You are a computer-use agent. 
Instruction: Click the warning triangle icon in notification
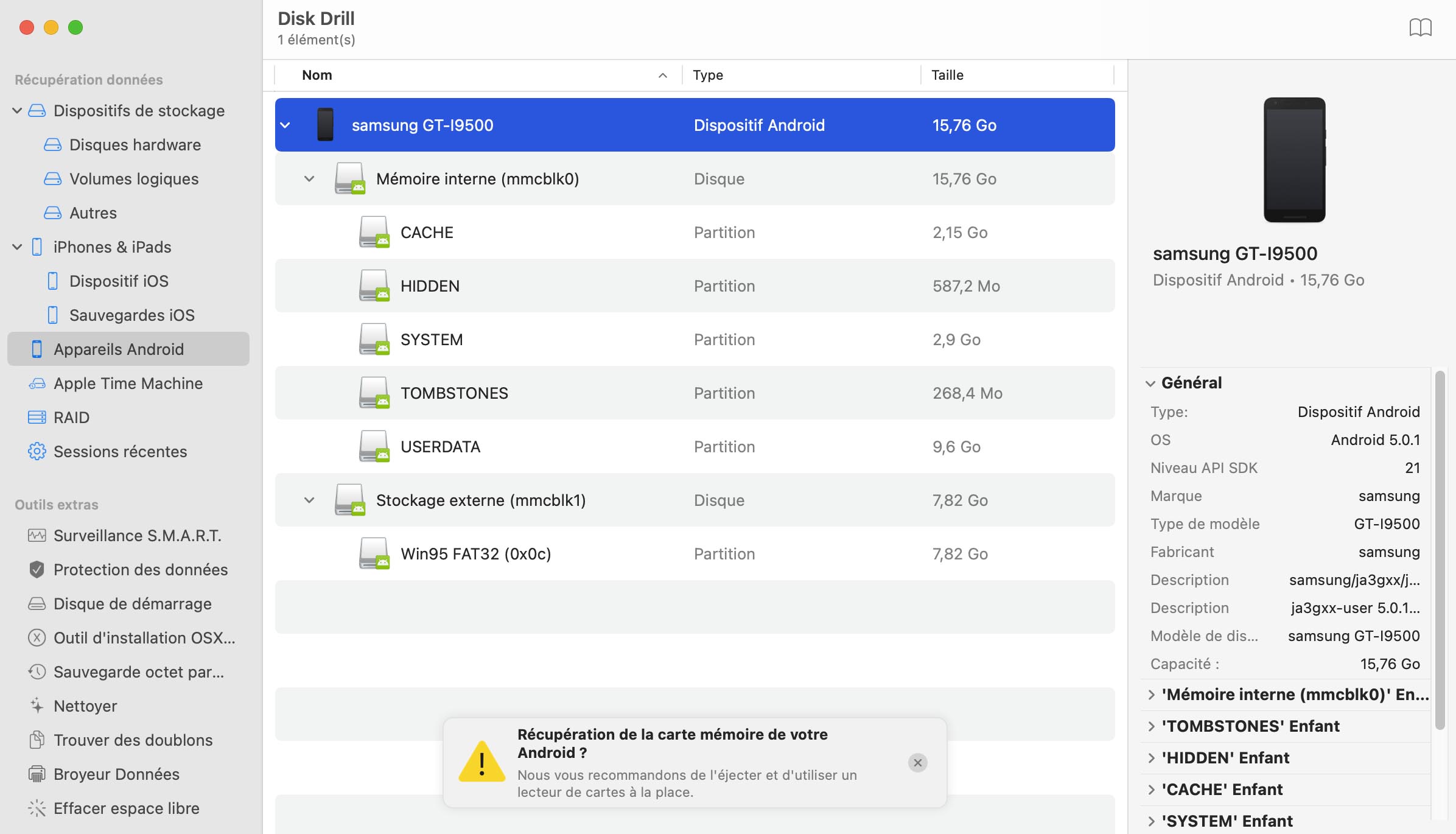(x=482, y=762)
